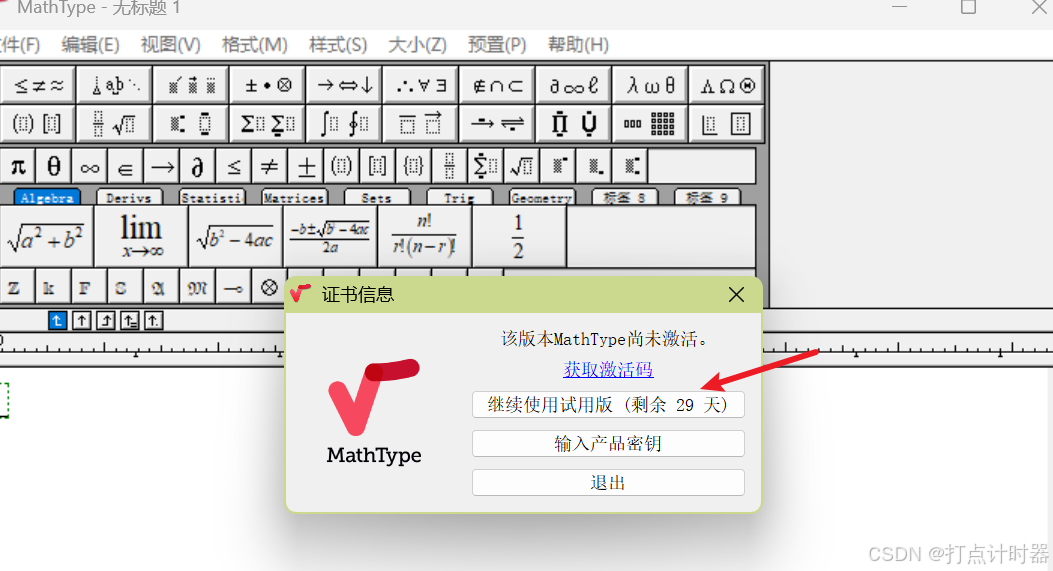Insert the right arrow from small bar
Screen dimensions: 1053x571
162,166
